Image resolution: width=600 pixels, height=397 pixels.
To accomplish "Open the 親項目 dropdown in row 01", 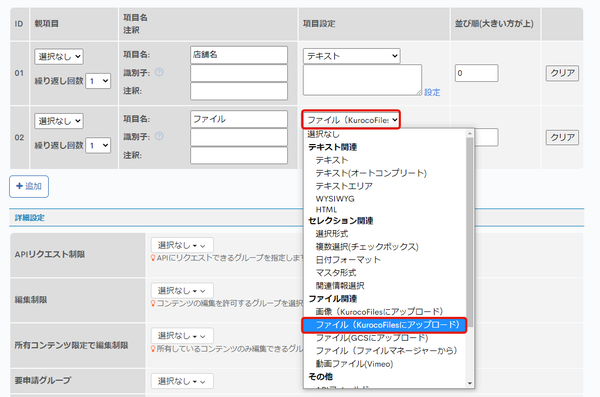I will click(x=59, y=57).
